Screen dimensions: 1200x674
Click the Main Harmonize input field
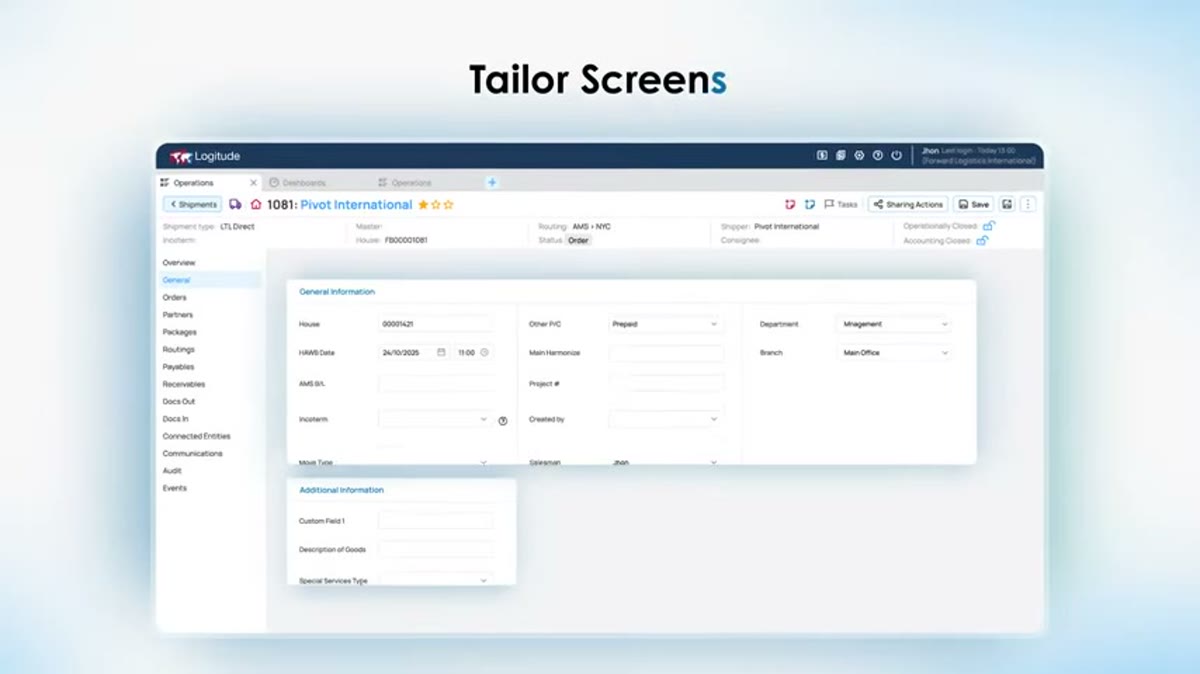666,353
